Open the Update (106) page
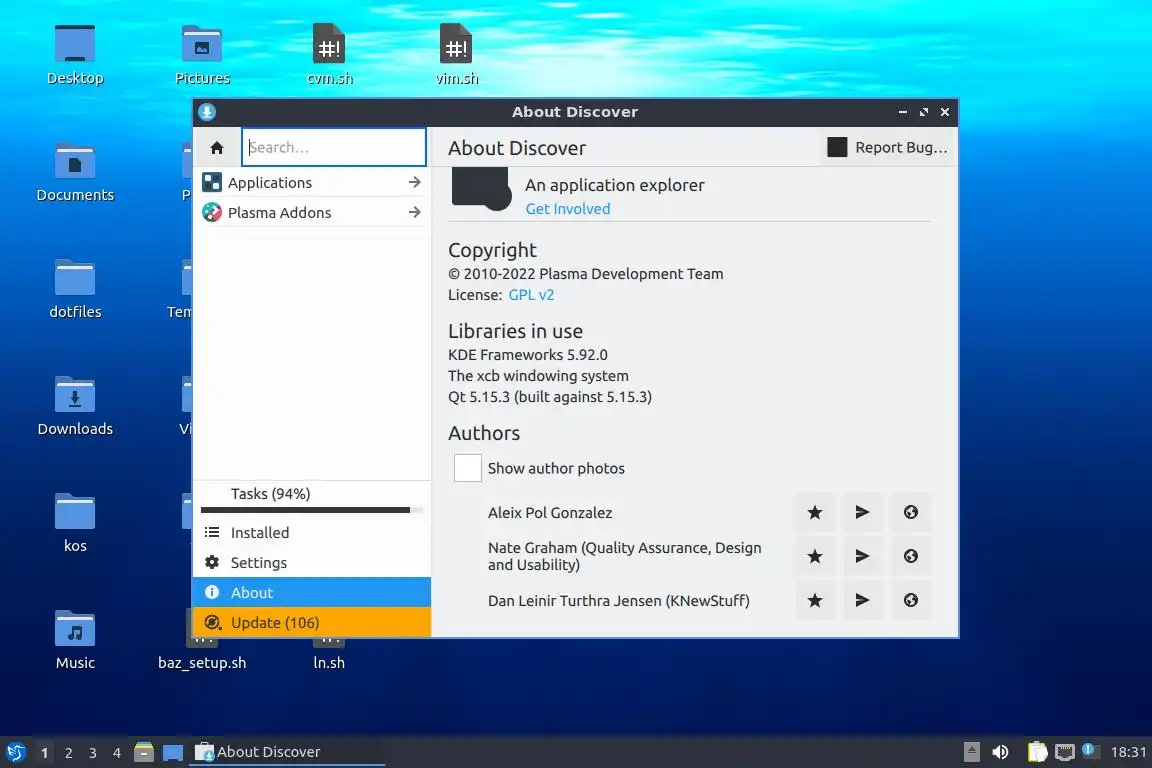Viewport: 1152px width, 768px height. pyautogui.click(x=312, y=622)
